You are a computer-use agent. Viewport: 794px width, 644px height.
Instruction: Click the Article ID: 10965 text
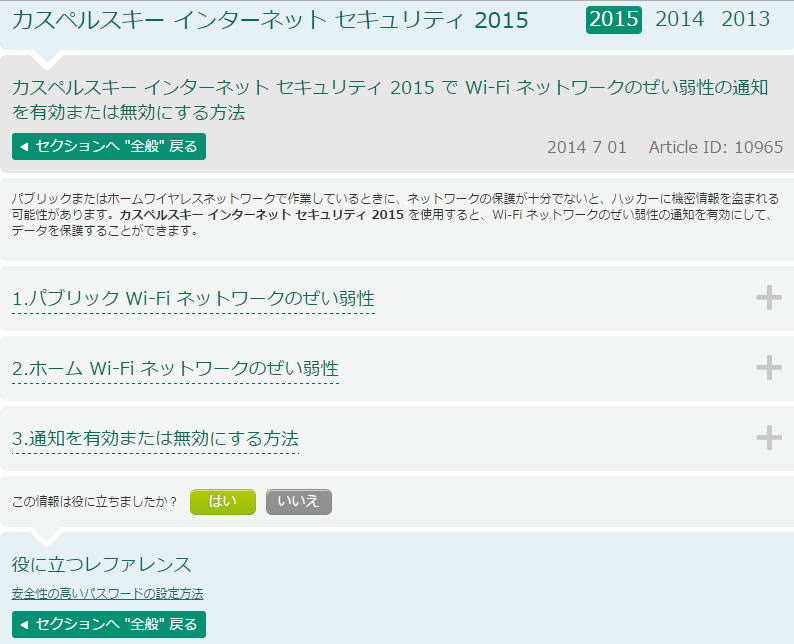pos(716,147)
